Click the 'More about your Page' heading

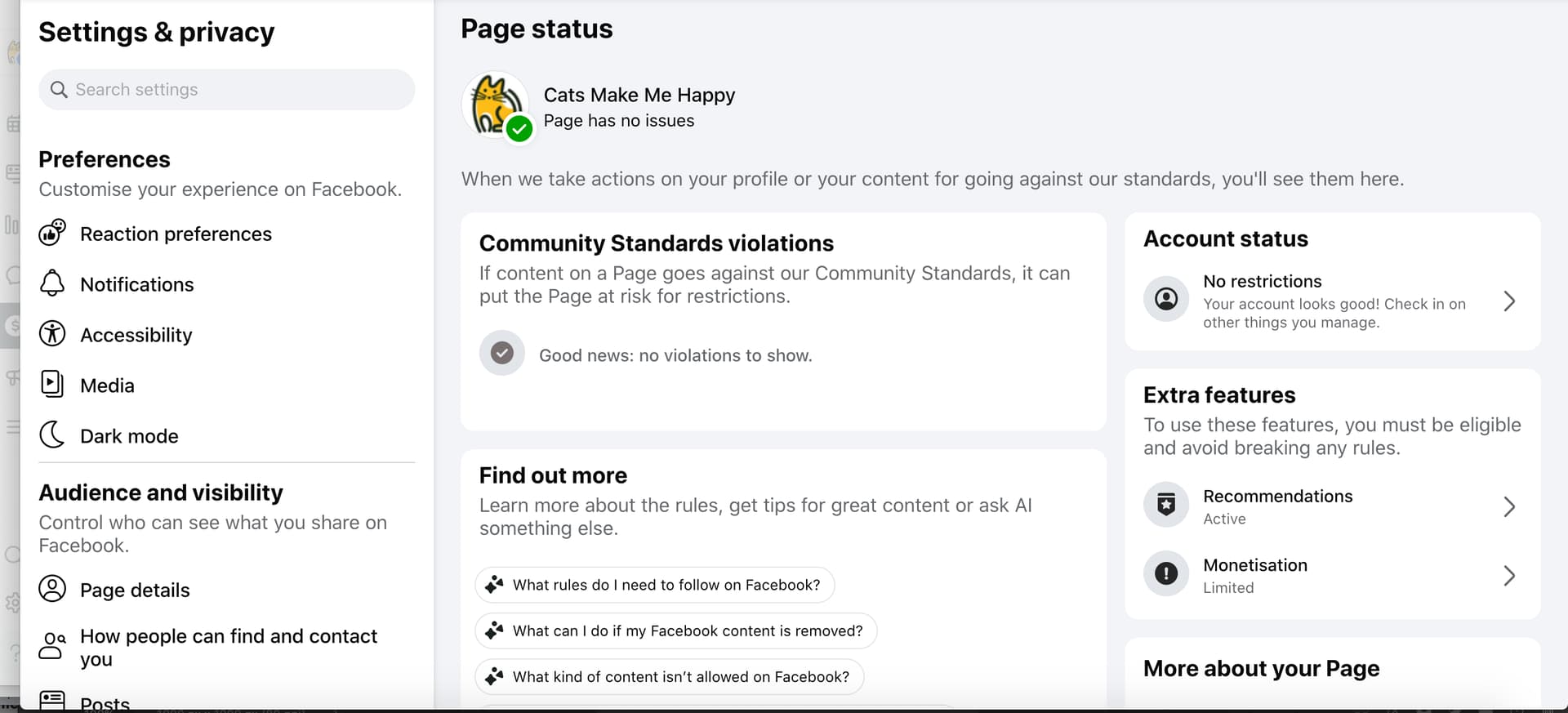1261,668
